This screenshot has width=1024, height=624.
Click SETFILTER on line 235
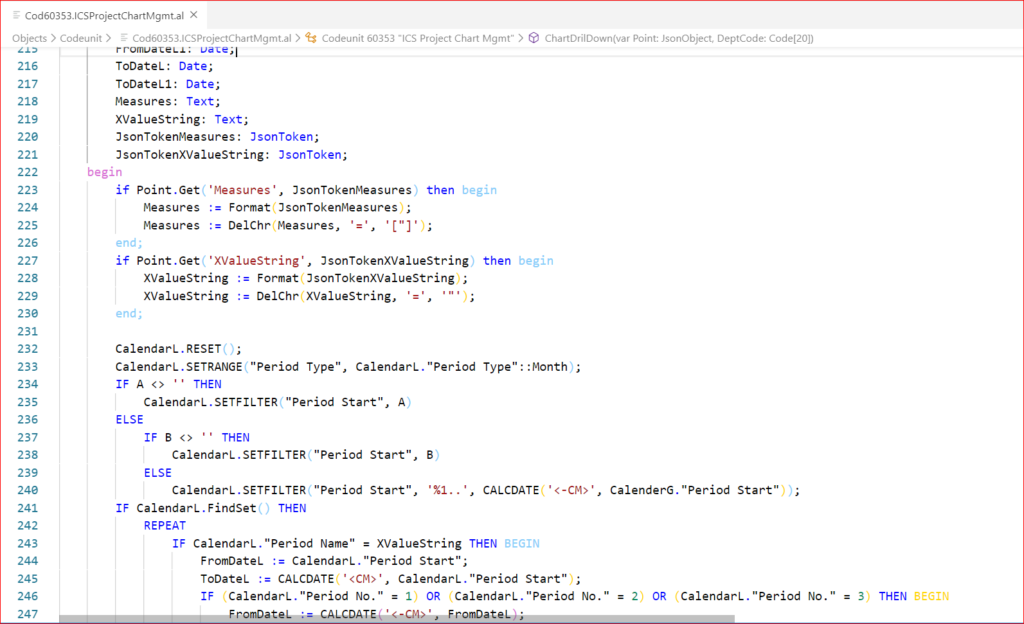pyautogui.click(x=246, y=402)
